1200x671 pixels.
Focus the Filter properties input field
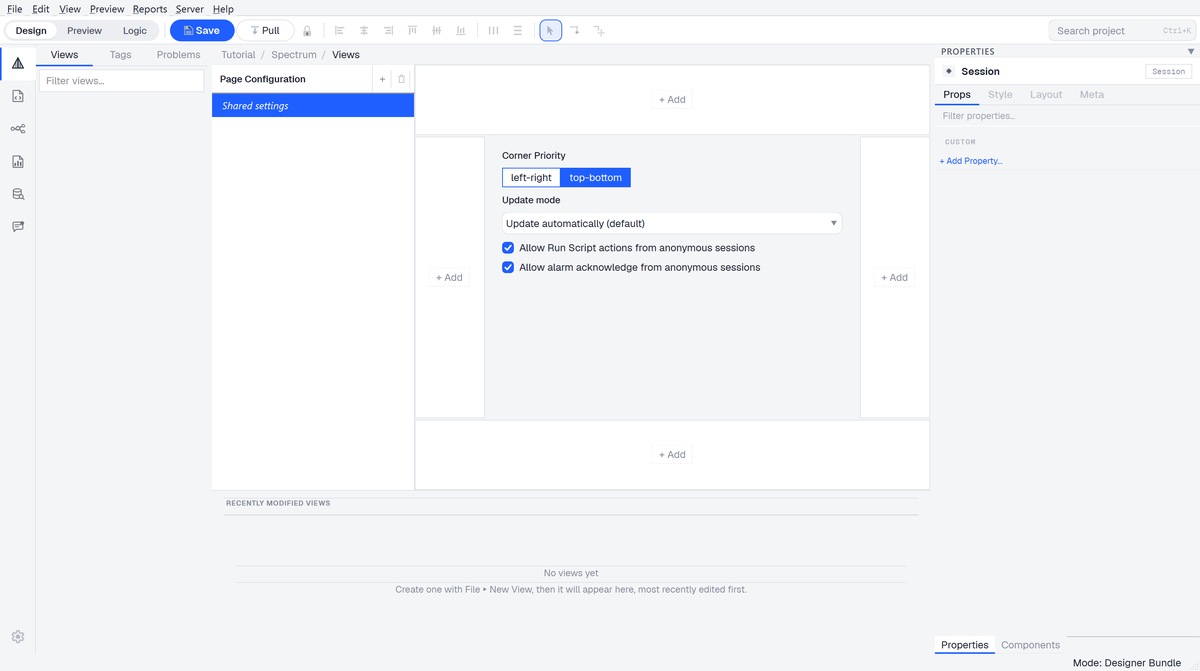pyautogui.click(x=1066, y=116)
